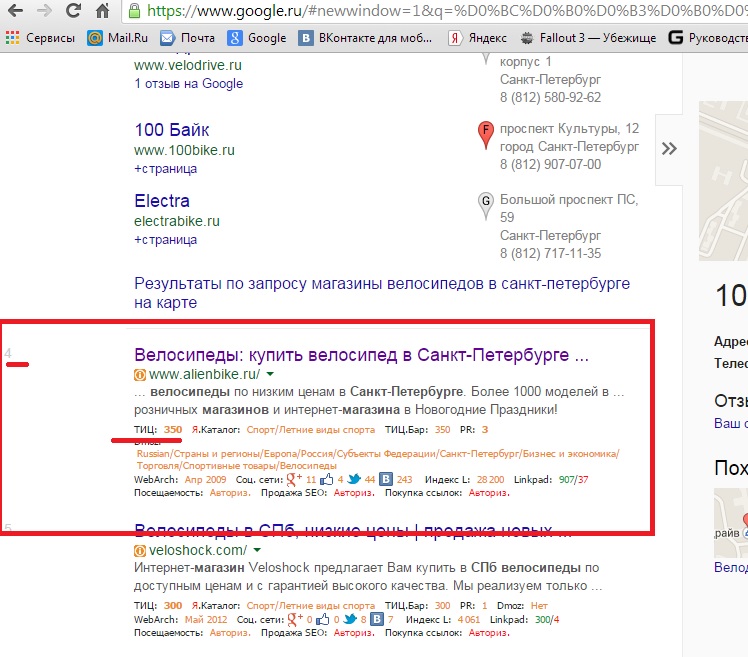Open the Mail.Ru bookmark

118,38
